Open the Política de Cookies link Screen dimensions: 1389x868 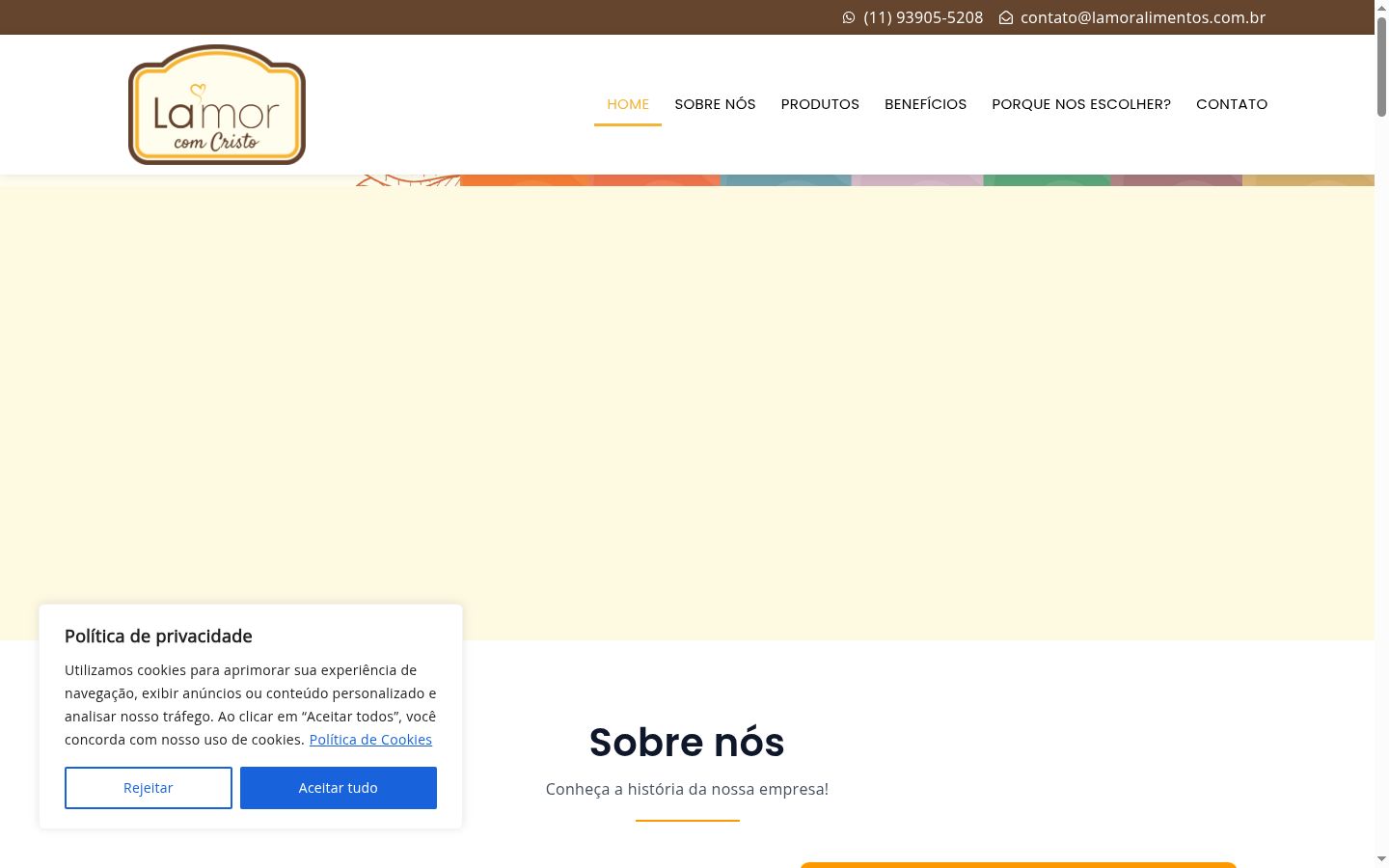[x=370, y=740]
